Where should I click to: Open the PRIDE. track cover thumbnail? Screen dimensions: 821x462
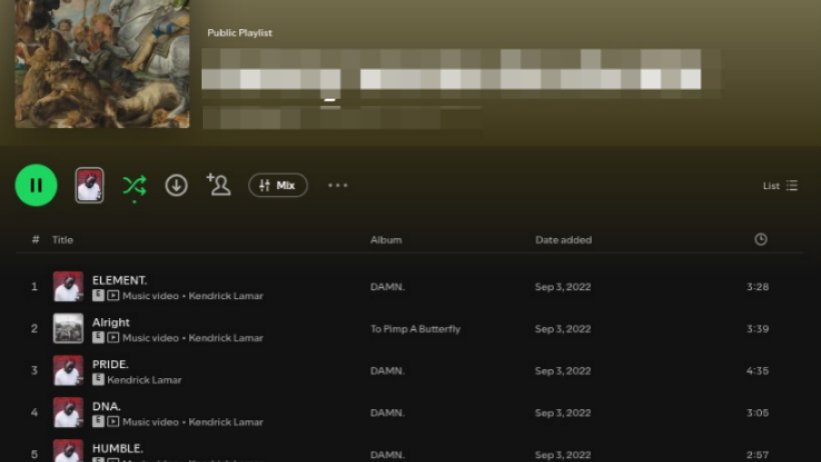point(68,370)
